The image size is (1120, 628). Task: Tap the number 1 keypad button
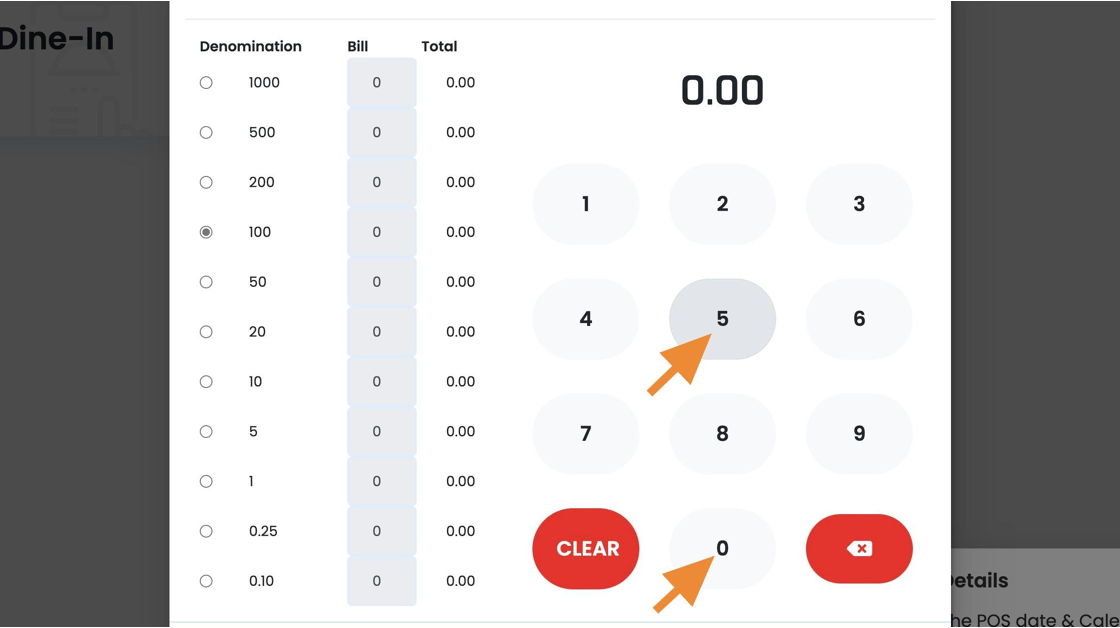point(586,204)
